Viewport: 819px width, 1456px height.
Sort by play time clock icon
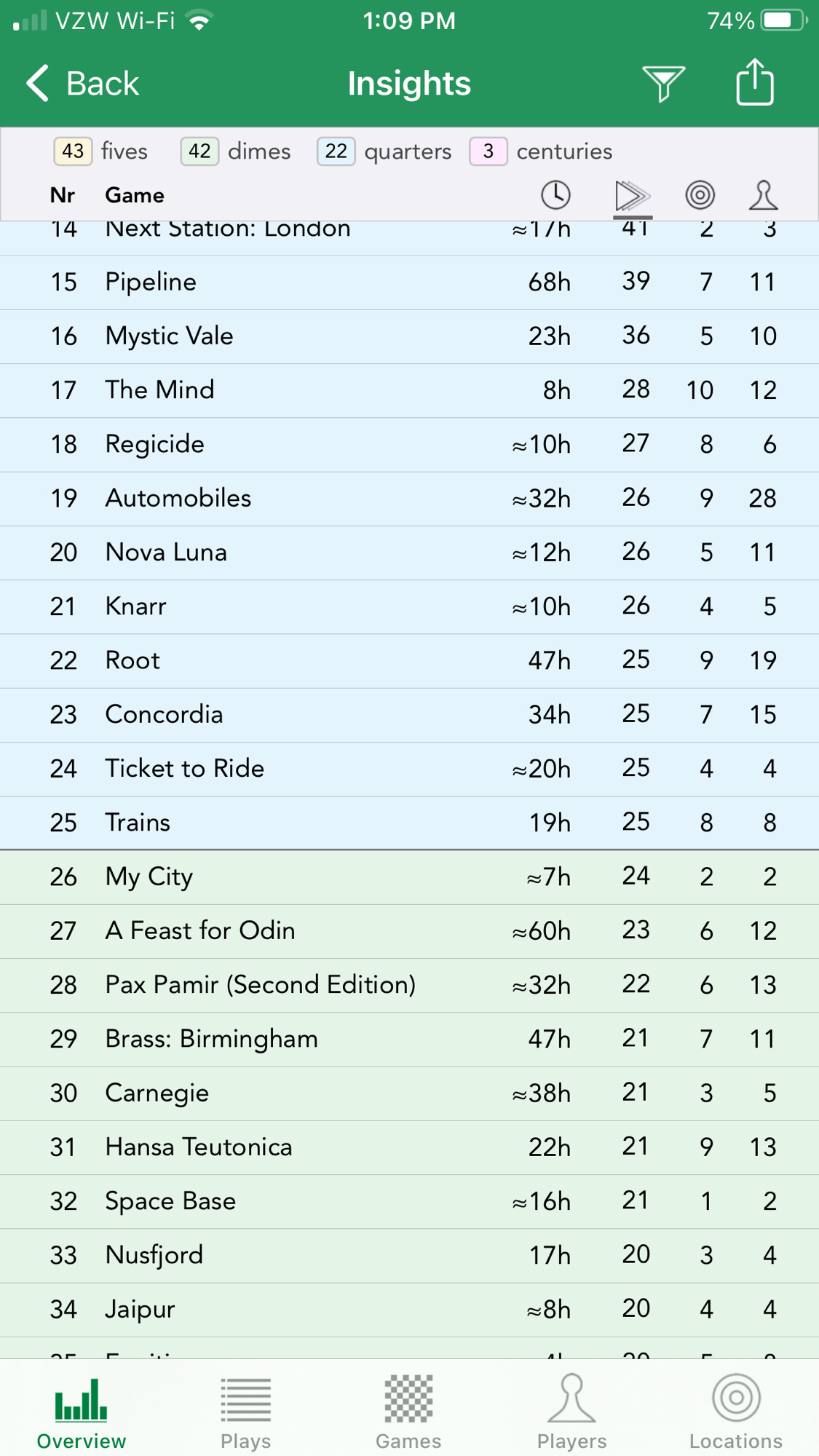(555, 195)
